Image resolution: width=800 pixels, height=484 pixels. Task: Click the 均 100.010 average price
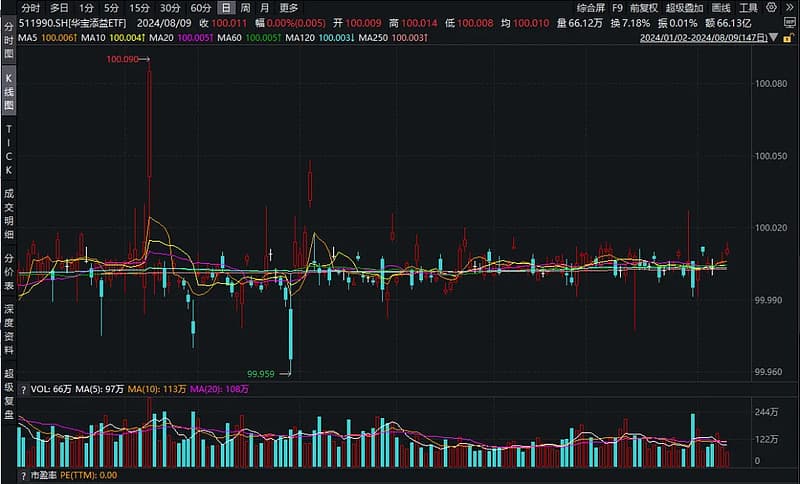coord(525,23)
